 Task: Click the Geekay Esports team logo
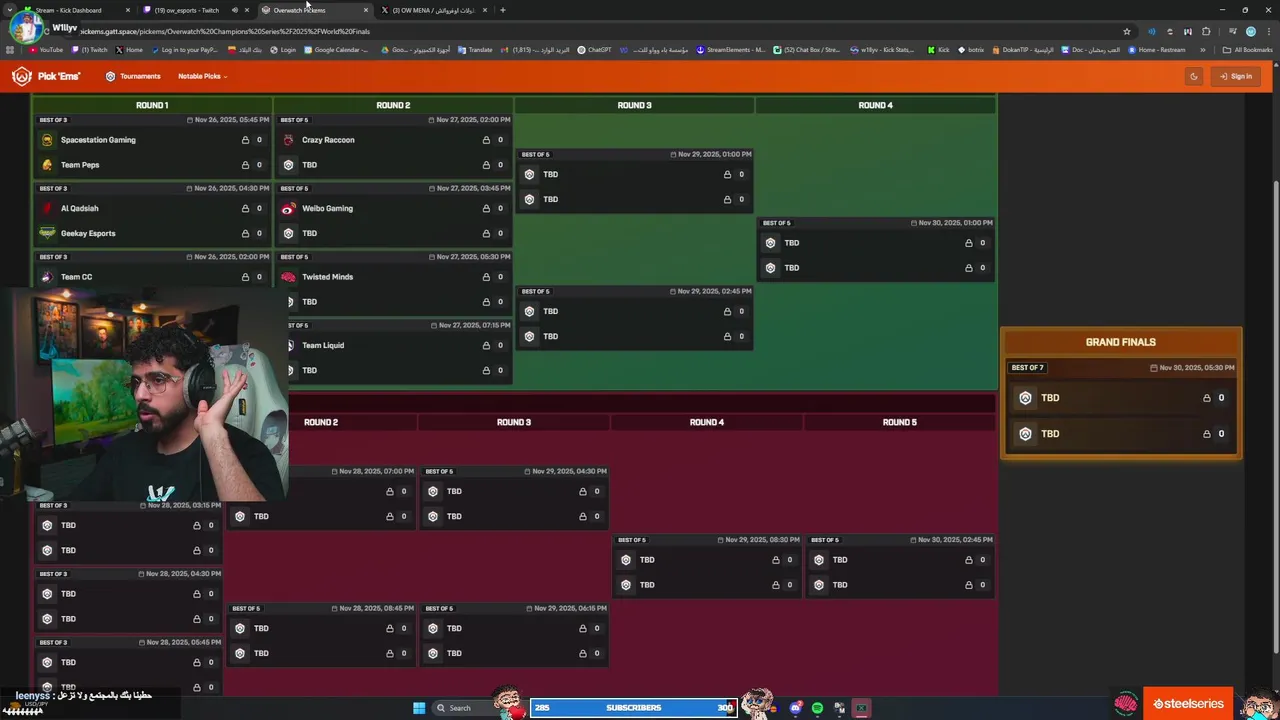pyautogui.click(x=47, y=233)
